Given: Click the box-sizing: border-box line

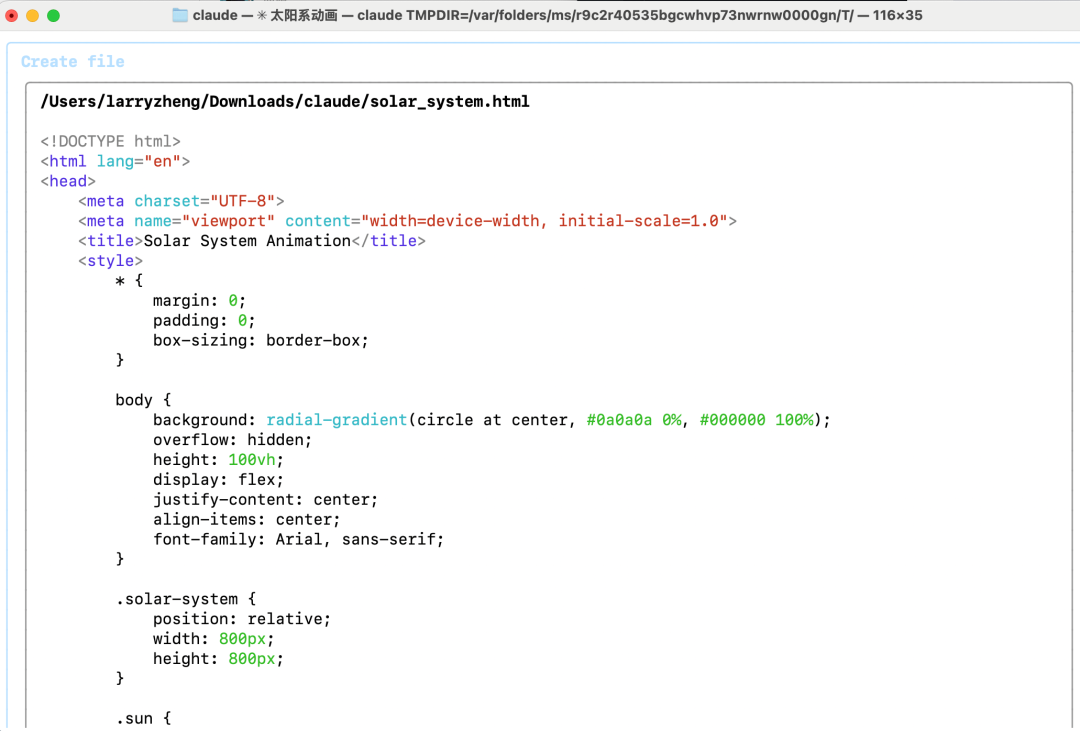Looking at the screenshot, I should pyautogui.click(x=261, y=340).
